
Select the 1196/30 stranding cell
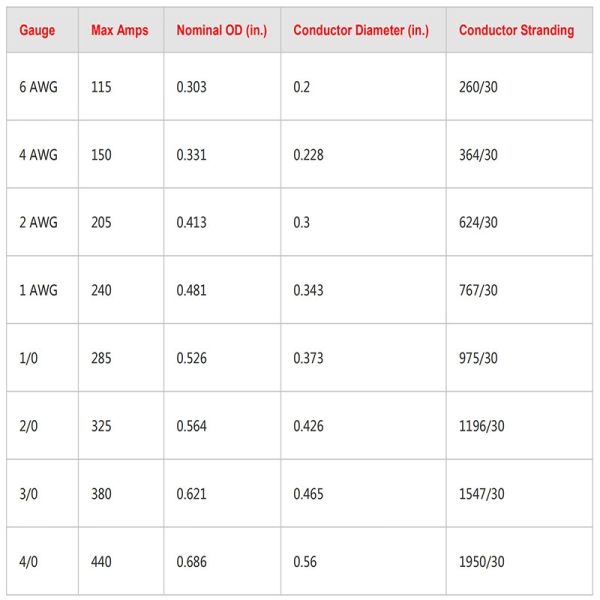point(482,426)
